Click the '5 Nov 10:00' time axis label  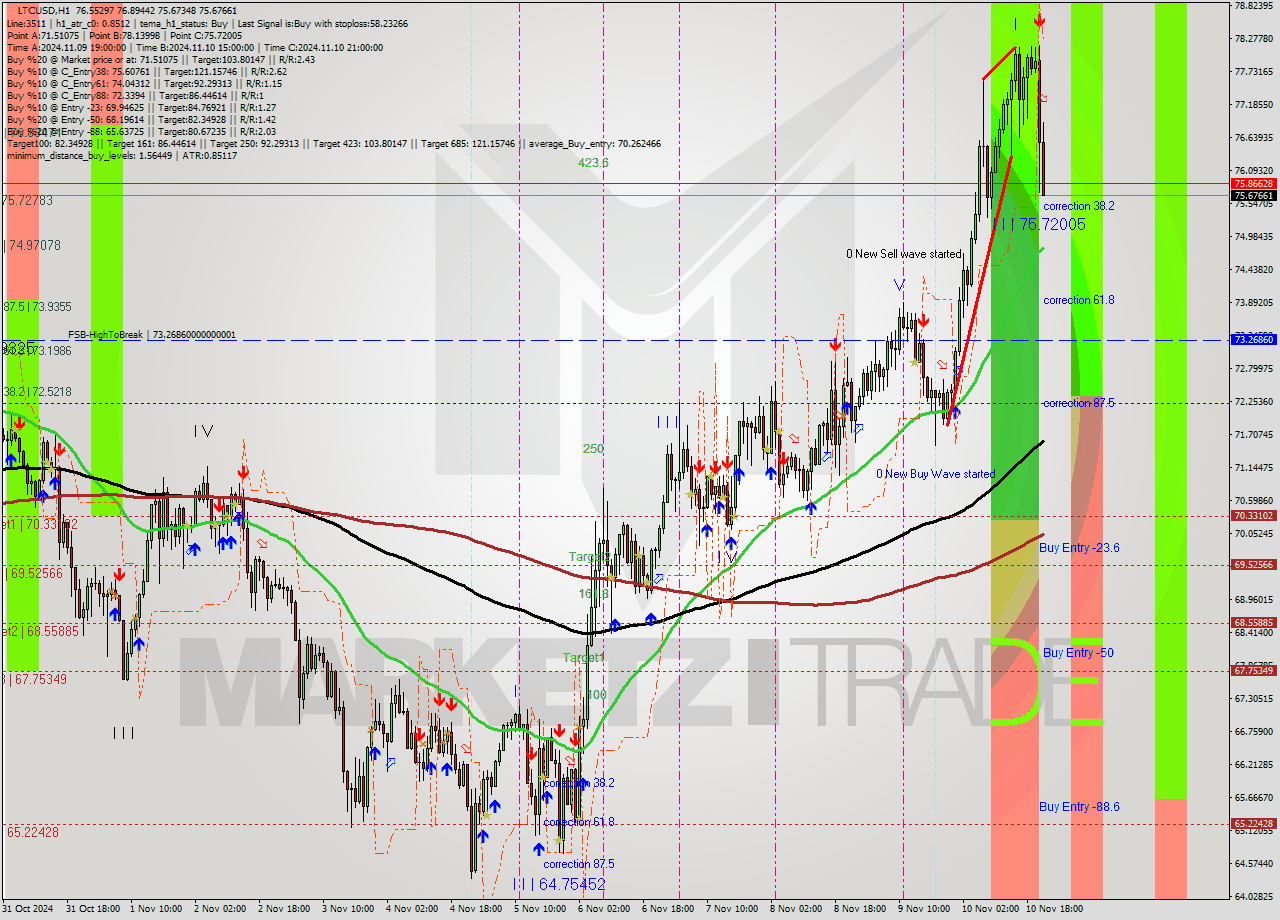(542, 909)
